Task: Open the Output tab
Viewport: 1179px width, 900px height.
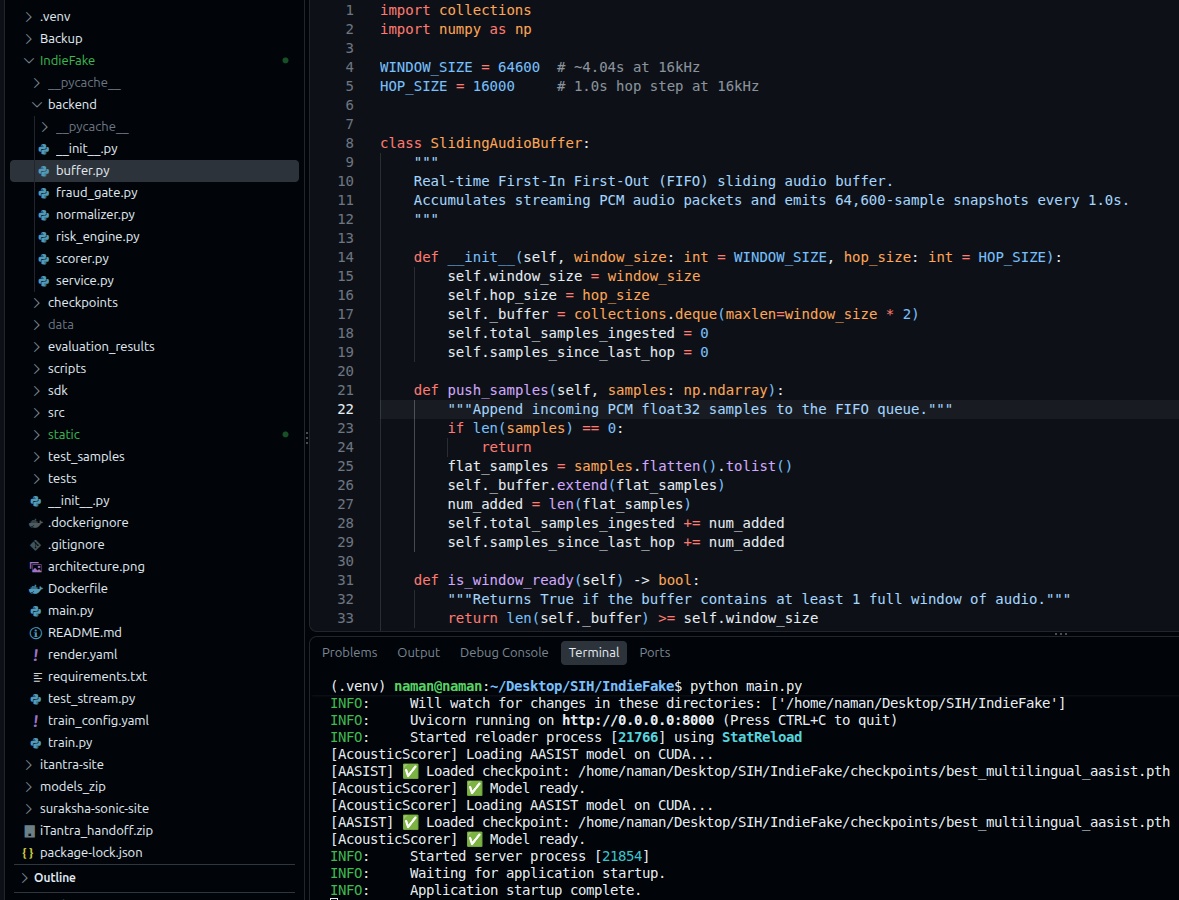Action: click(x=418, y=653)
